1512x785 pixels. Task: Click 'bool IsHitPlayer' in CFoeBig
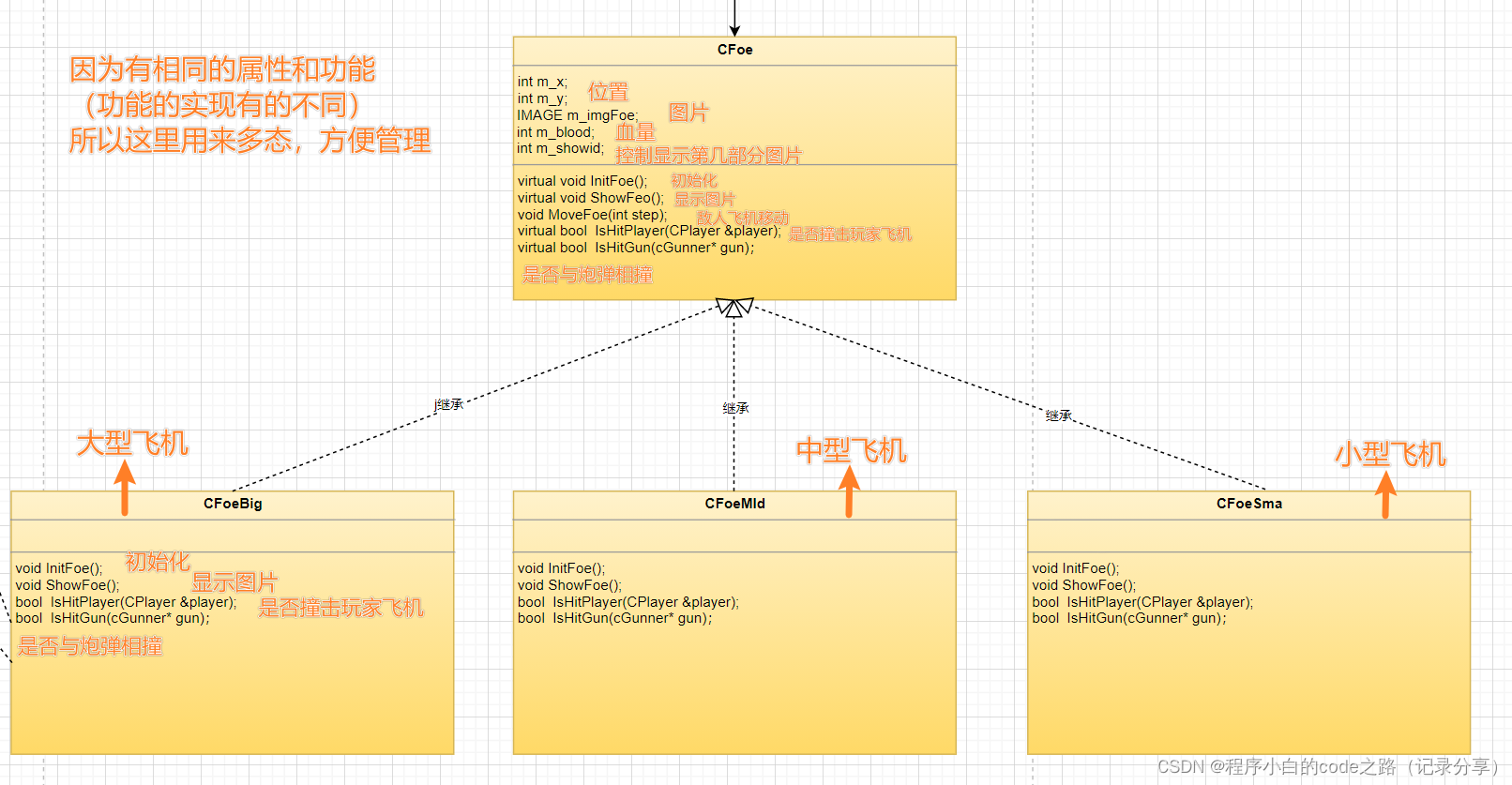pyautogui.click(x=126, y=602)
